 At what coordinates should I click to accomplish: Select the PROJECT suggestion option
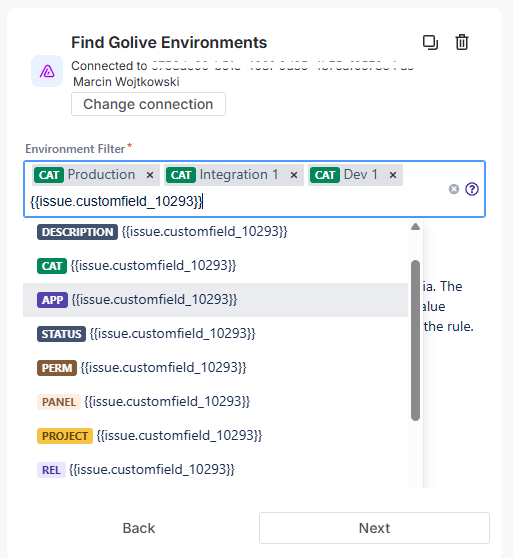pos(216,436)
